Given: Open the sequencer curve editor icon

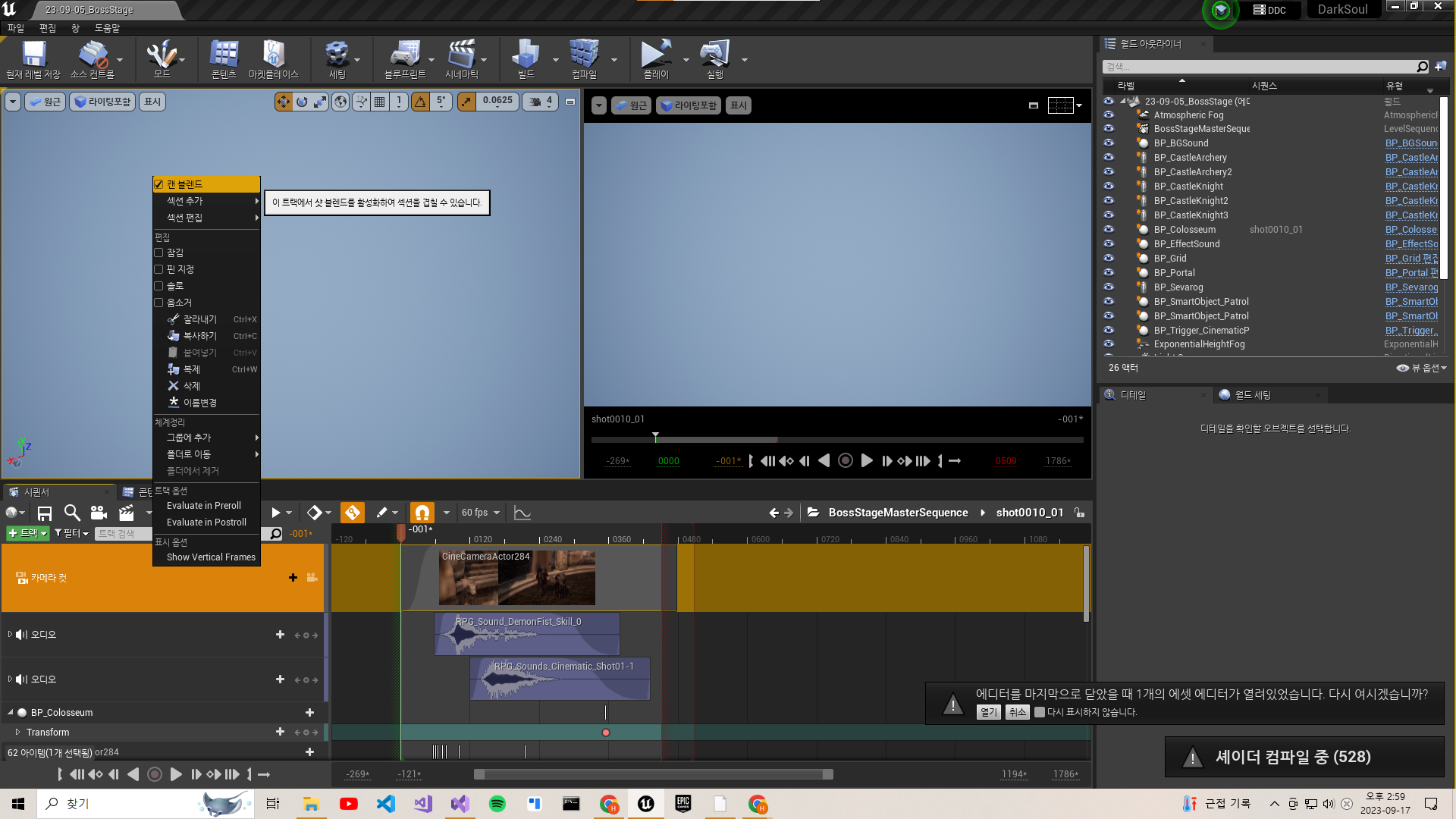Looking at the screenshot, I should pyautogui.click(x=522, y=513).
